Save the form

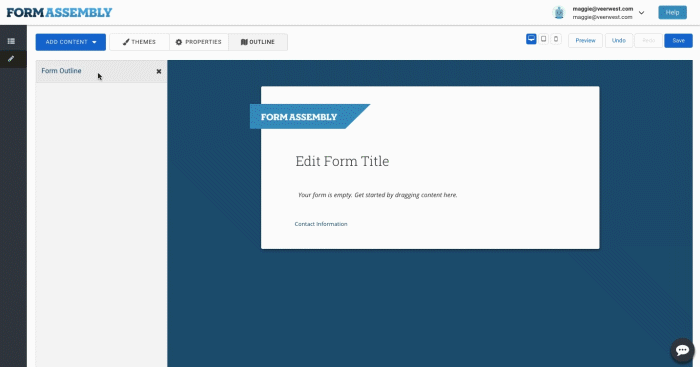pyautogui.click(x=679, y=41)
